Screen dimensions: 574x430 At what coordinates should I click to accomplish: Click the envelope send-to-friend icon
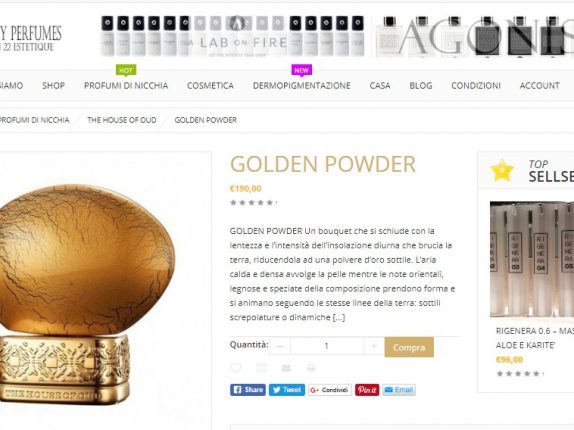coord(286,368)
